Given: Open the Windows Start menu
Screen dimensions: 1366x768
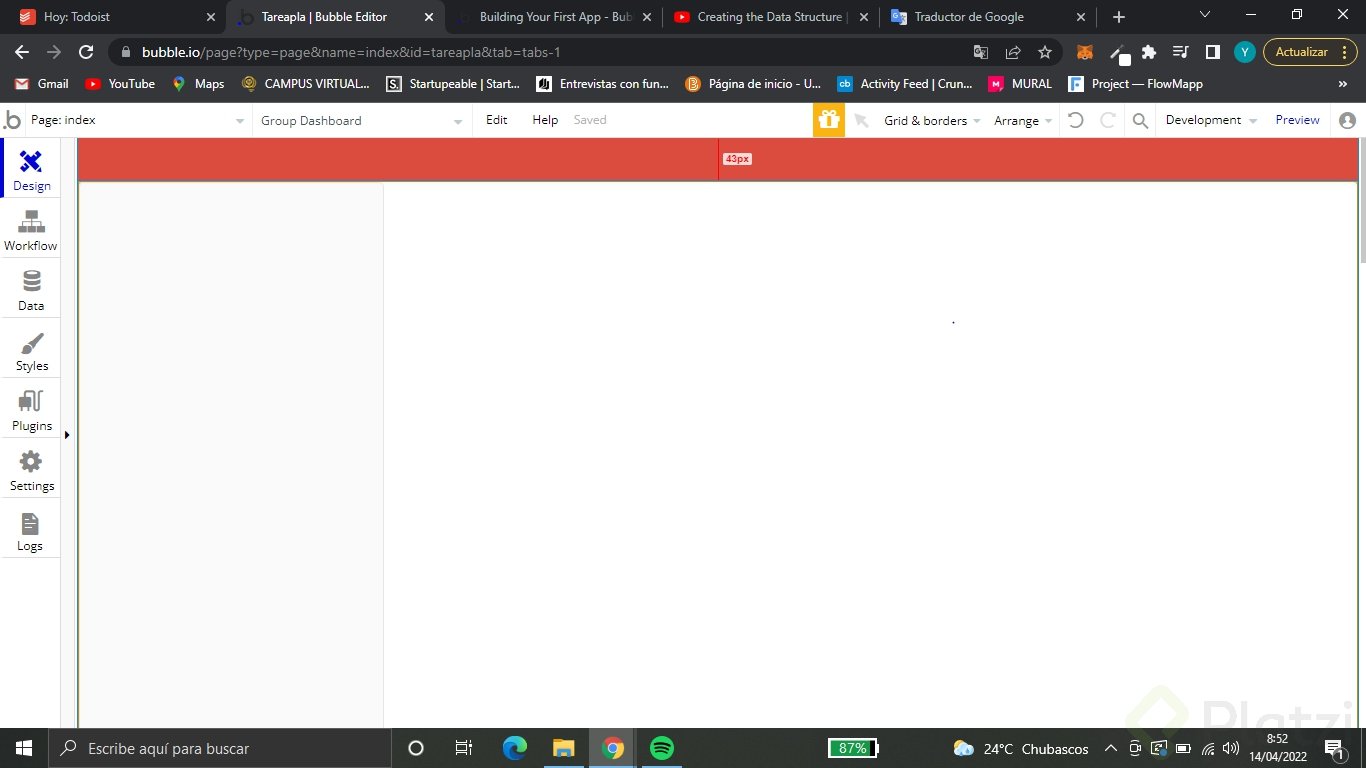Looking at the screenshot, I should [x=24, y=748].
